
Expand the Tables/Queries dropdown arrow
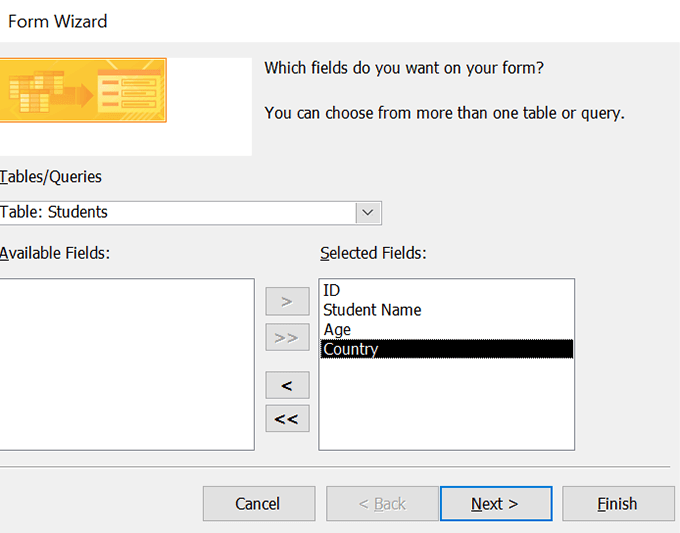click(x=368, y=212)
